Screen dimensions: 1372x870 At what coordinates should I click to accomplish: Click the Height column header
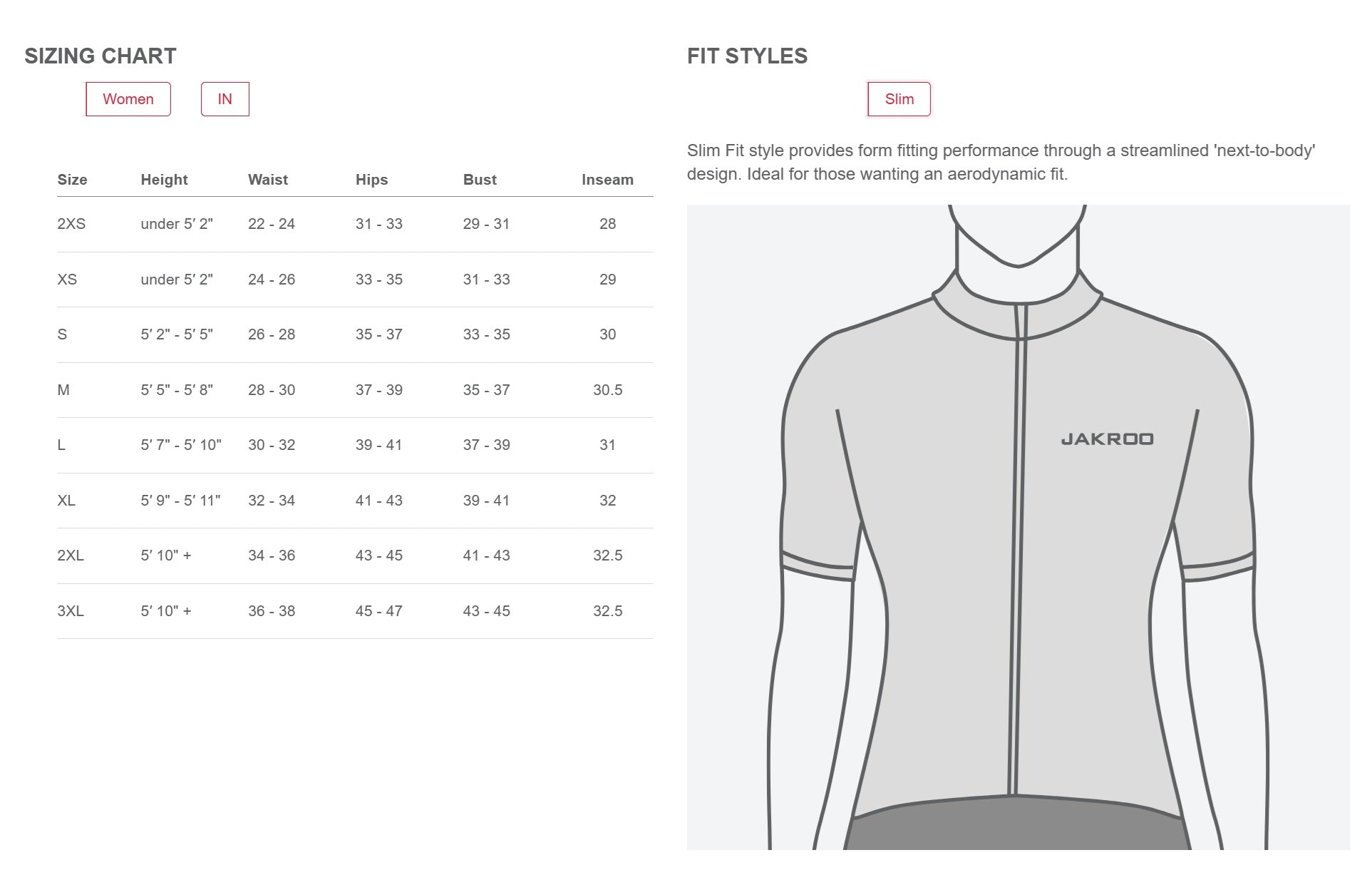pyautogui.click(x=164, y=180)
